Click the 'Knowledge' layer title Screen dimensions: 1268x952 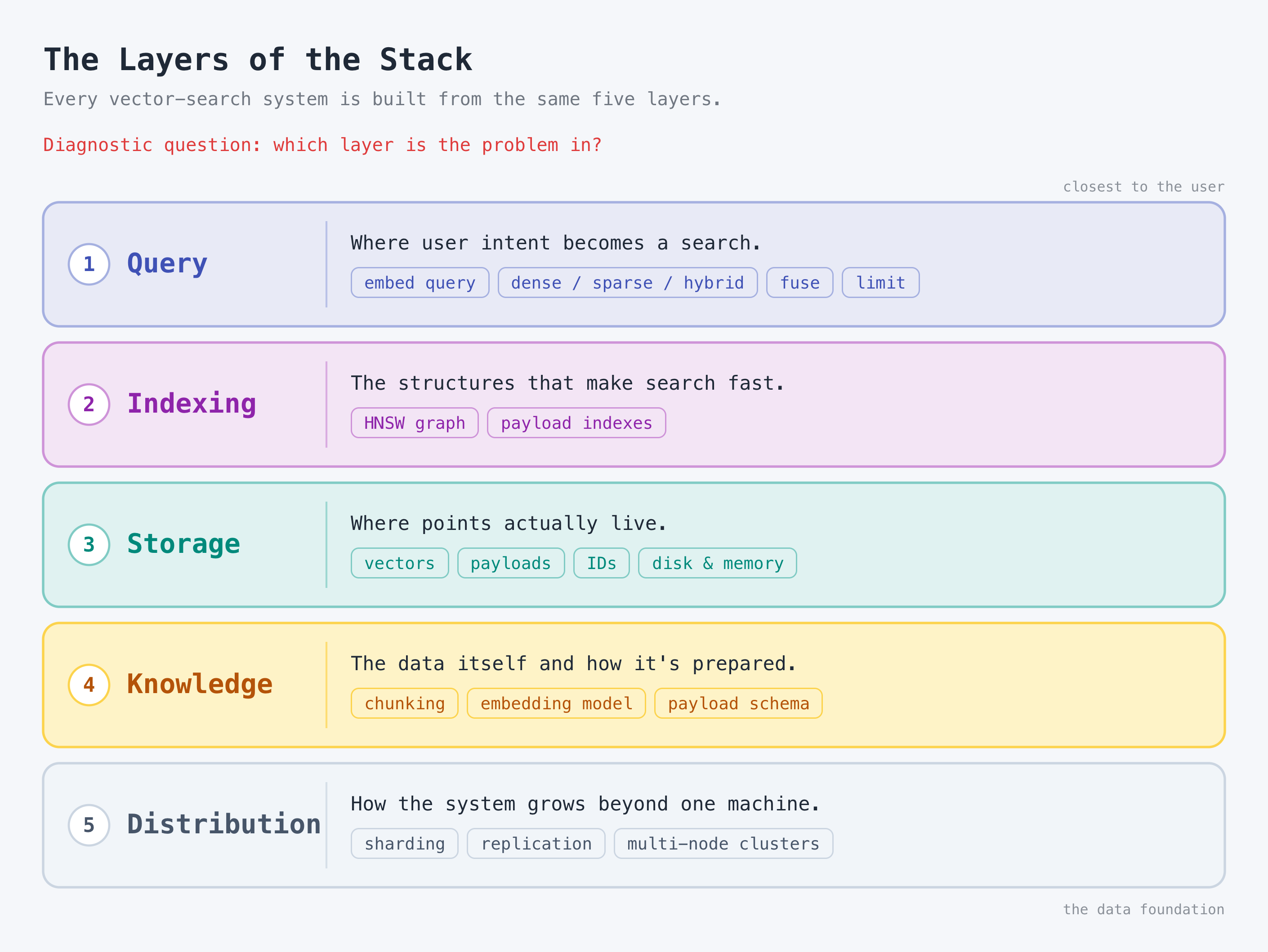click(200, 685)
